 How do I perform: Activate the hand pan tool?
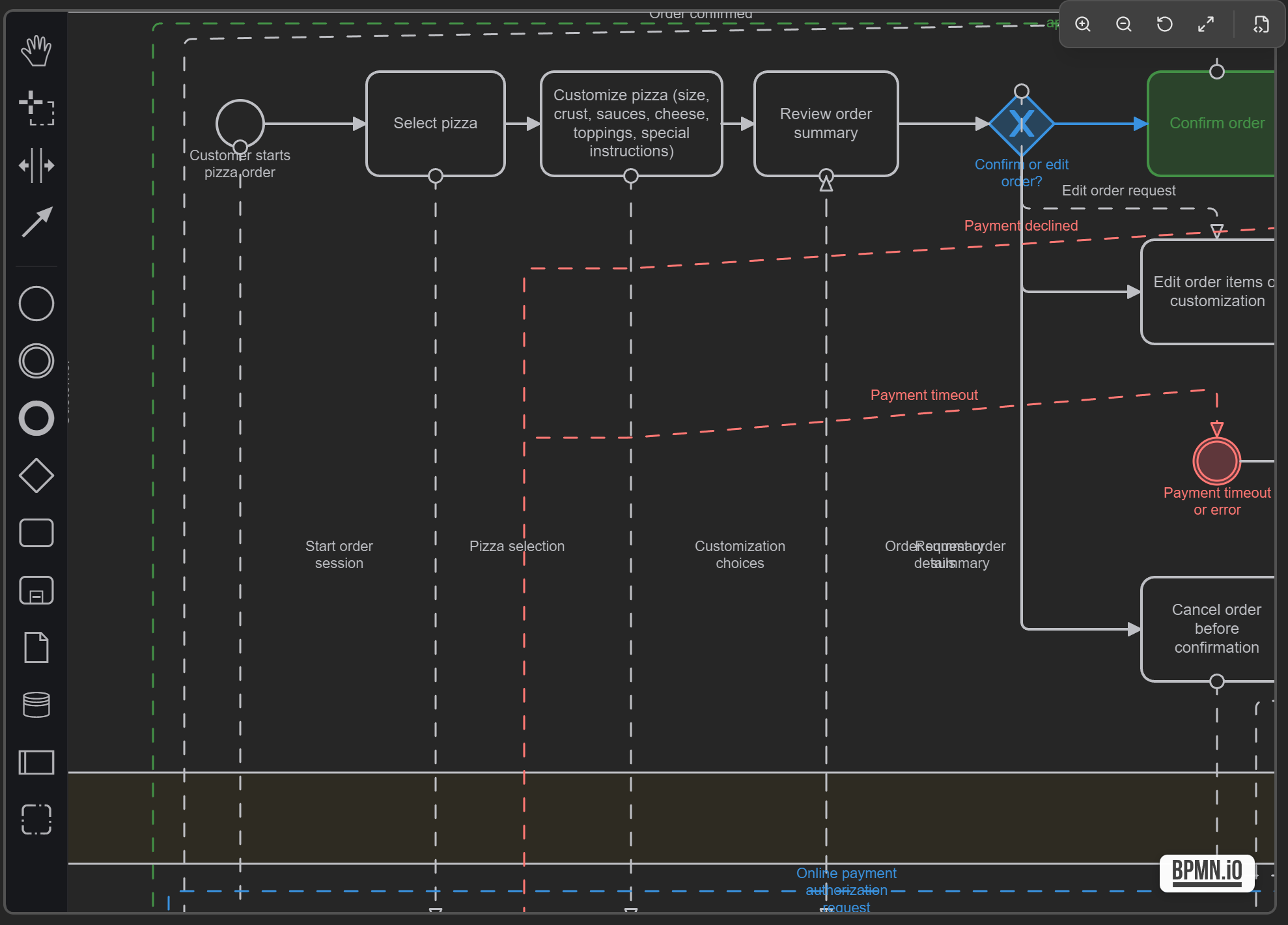coord(36,51)
